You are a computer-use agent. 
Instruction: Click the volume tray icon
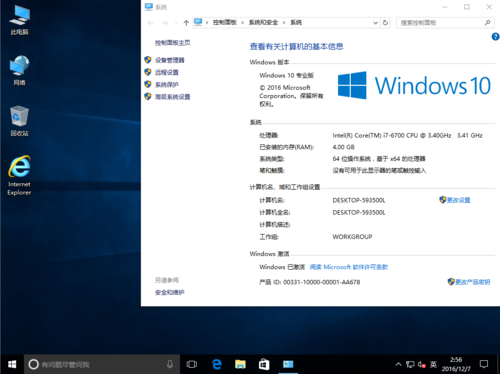point(422,364)
